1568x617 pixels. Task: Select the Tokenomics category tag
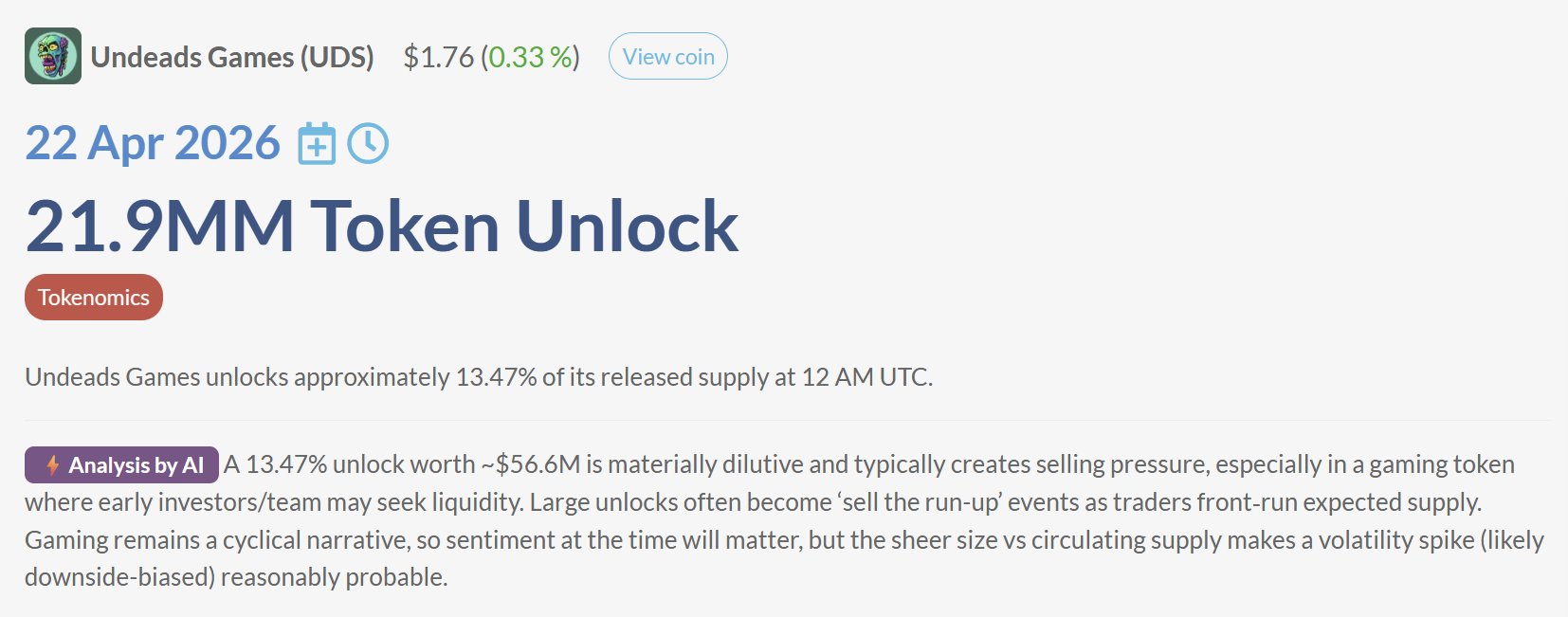coord(94,298)
